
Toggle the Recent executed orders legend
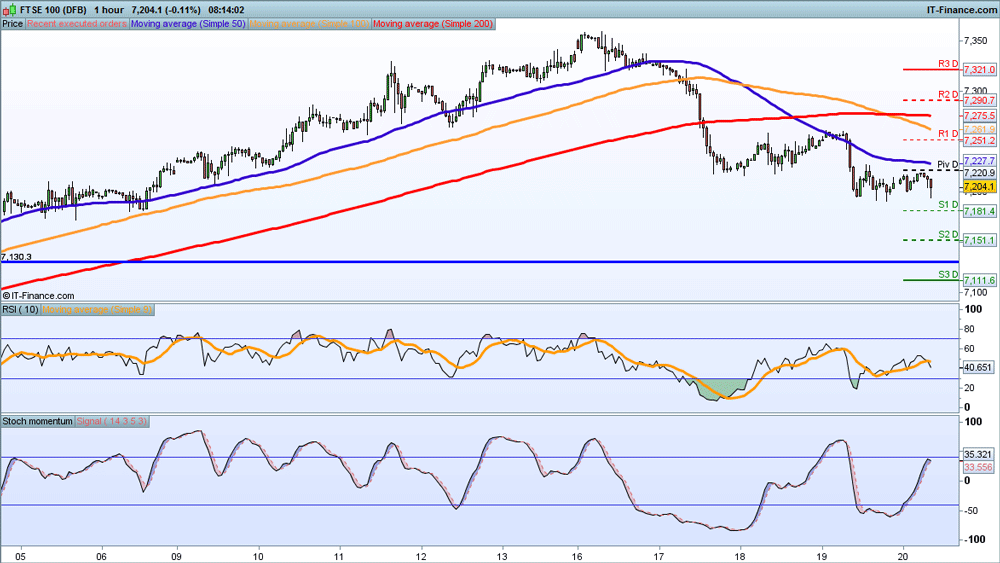point(77,24)
